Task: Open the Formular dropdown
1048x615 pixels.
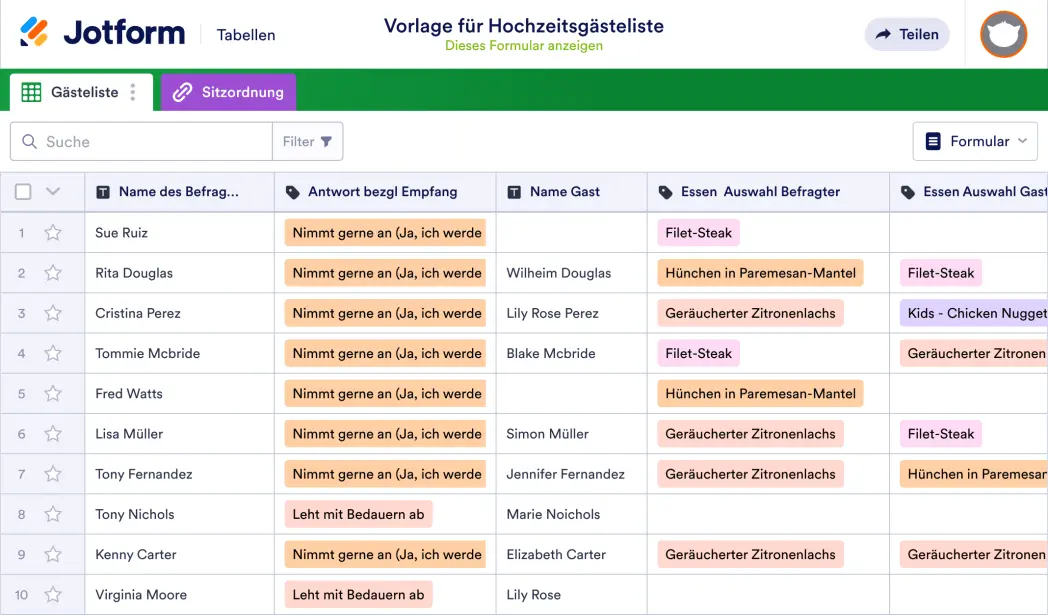Action: coord(975,141)
